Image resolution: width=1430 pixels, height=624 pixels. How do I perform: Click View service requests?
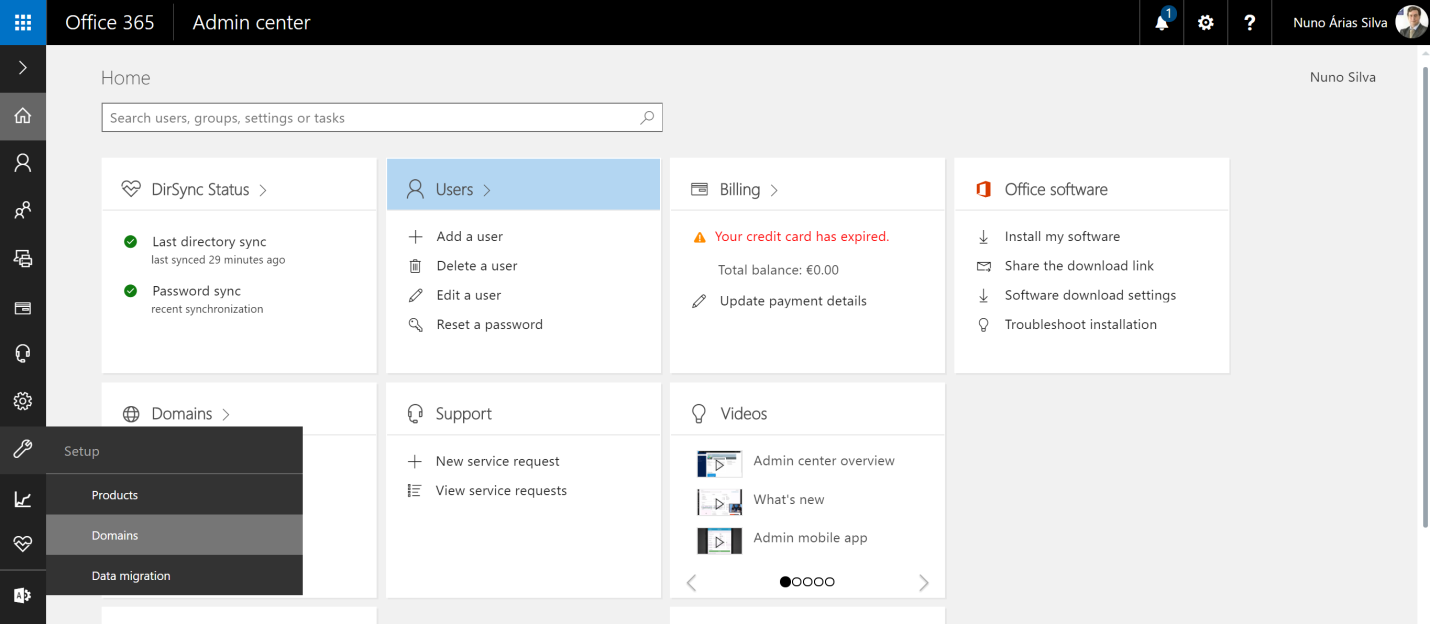coord(501,490)
